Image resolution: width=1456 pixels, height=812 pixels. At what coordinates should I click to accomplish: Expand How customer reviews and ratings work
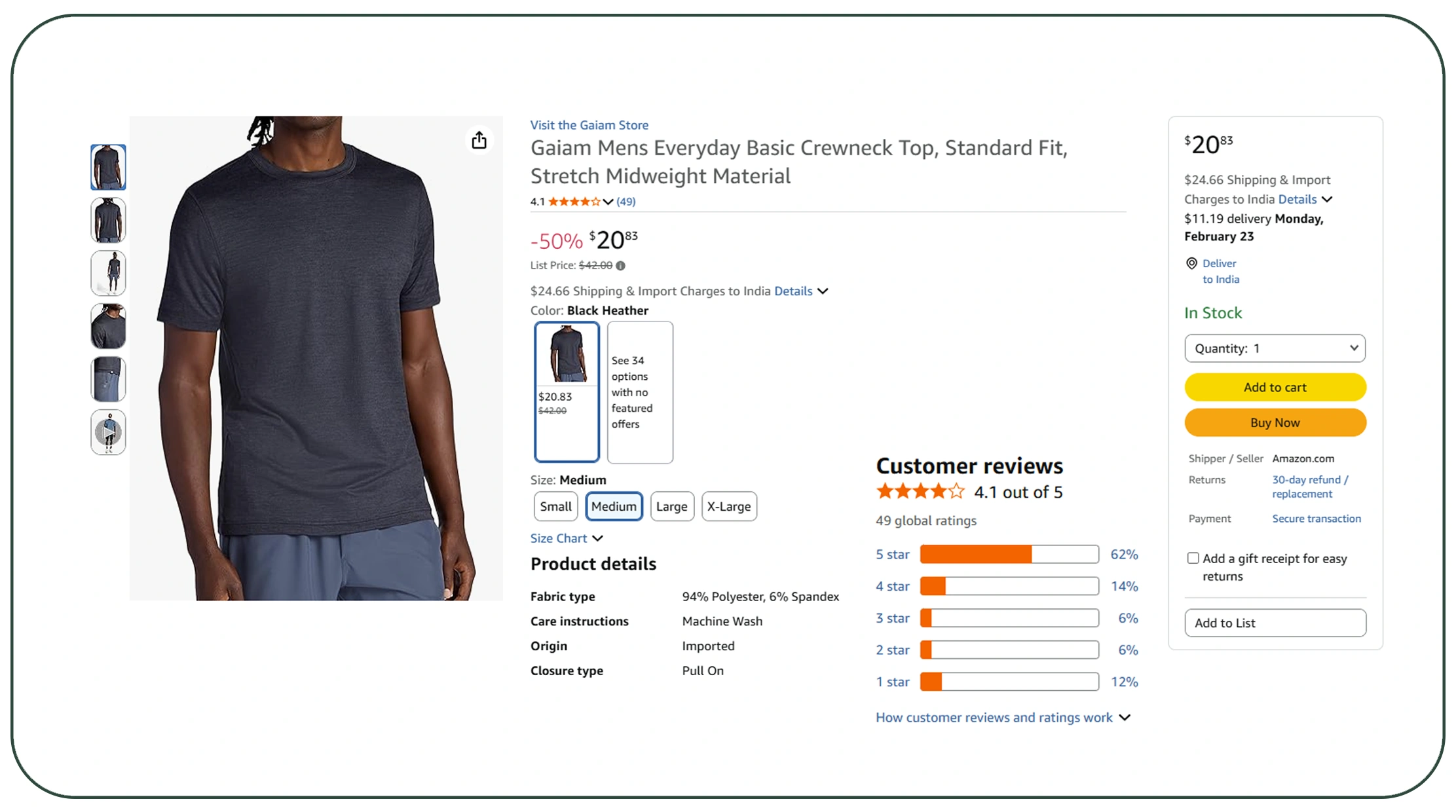click(1003, 718)
